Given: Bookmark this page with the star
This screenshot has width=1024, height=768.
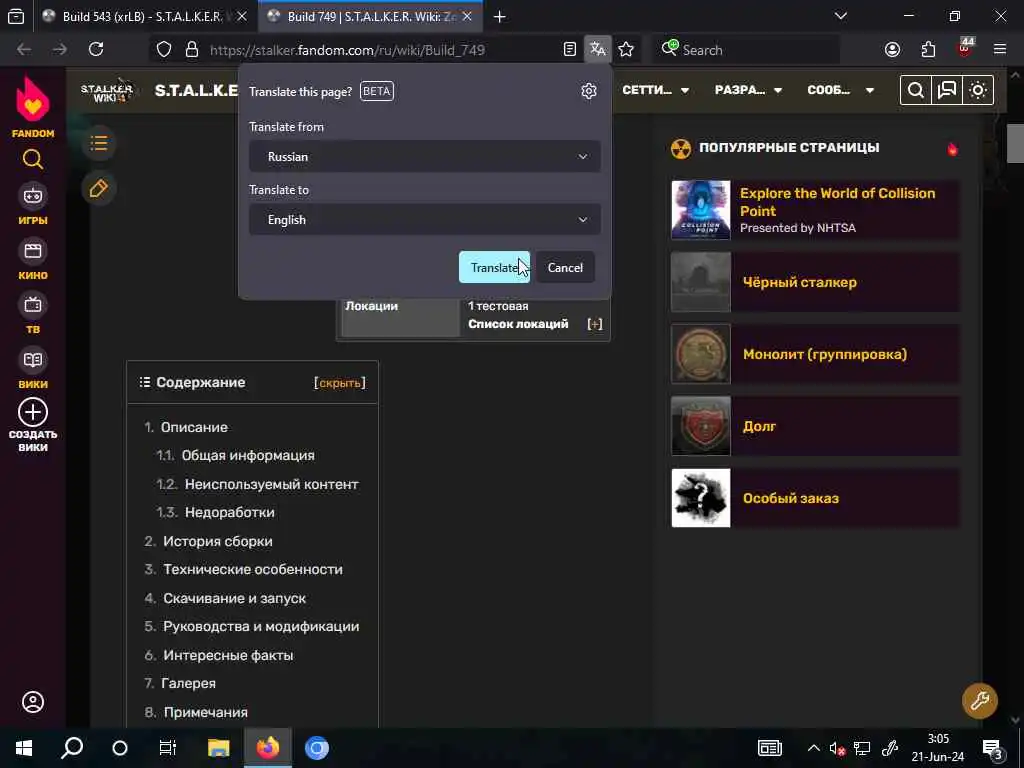Looking at the screenshot, I should tap(626, 50).
